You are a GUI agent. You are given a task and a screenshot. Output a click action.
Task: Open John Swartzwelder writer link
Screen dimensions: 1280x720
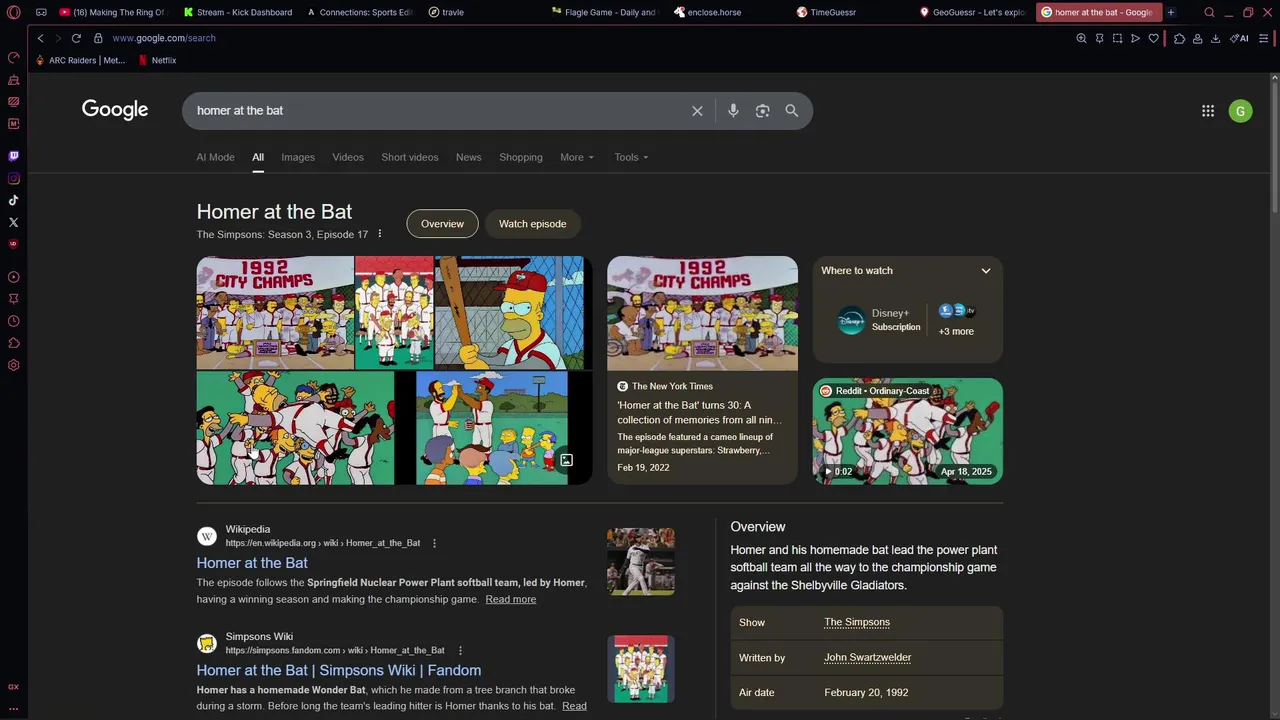coord(868,657)
